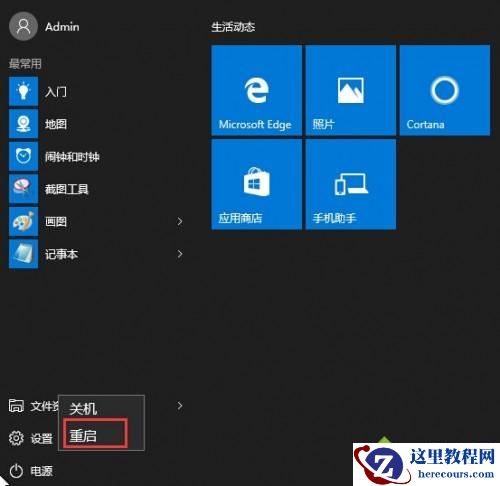This screenshot has width=500, height=486.
Task: Launch the Cortana tile
Action: pyautogui.click(x=445, y=90)
